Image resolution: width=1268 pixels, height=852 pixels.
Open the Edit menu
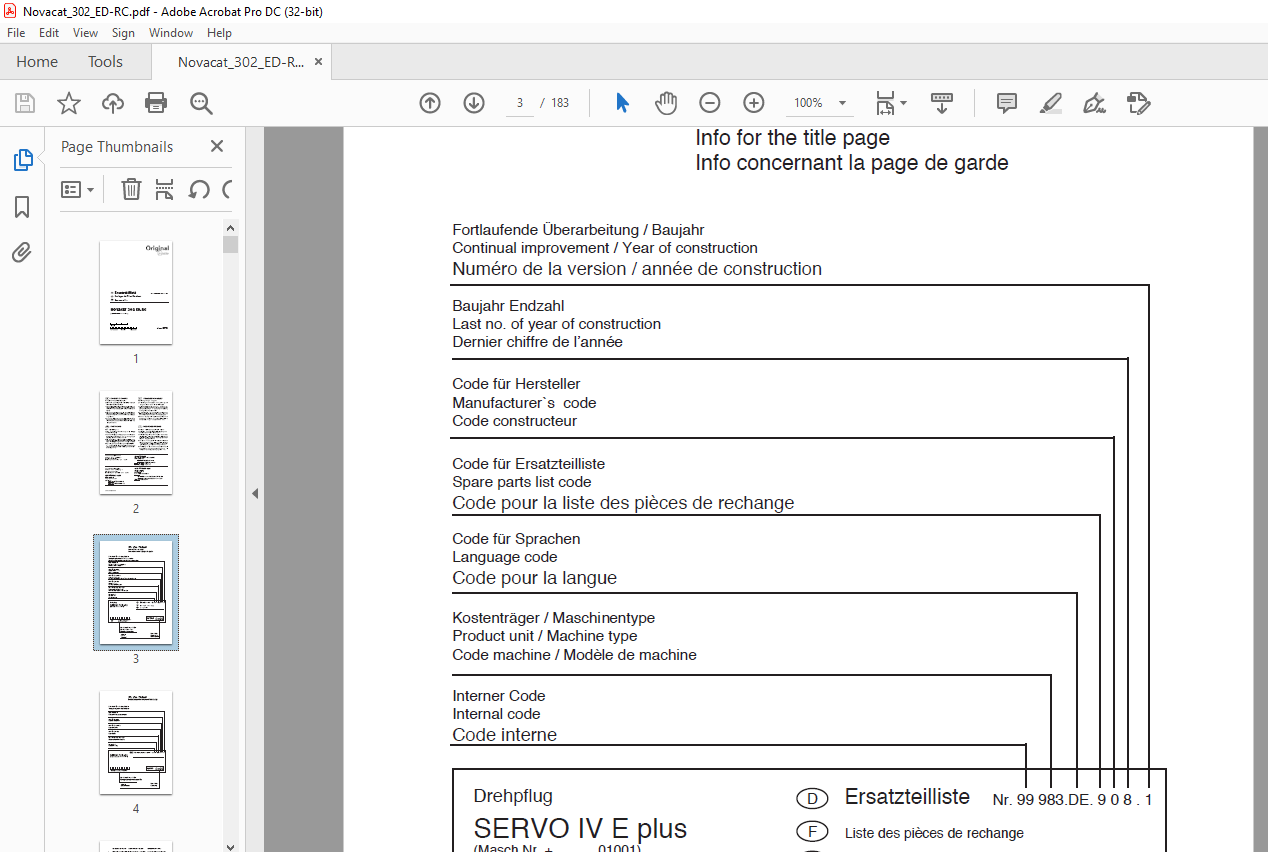click(x=49, y=33)
